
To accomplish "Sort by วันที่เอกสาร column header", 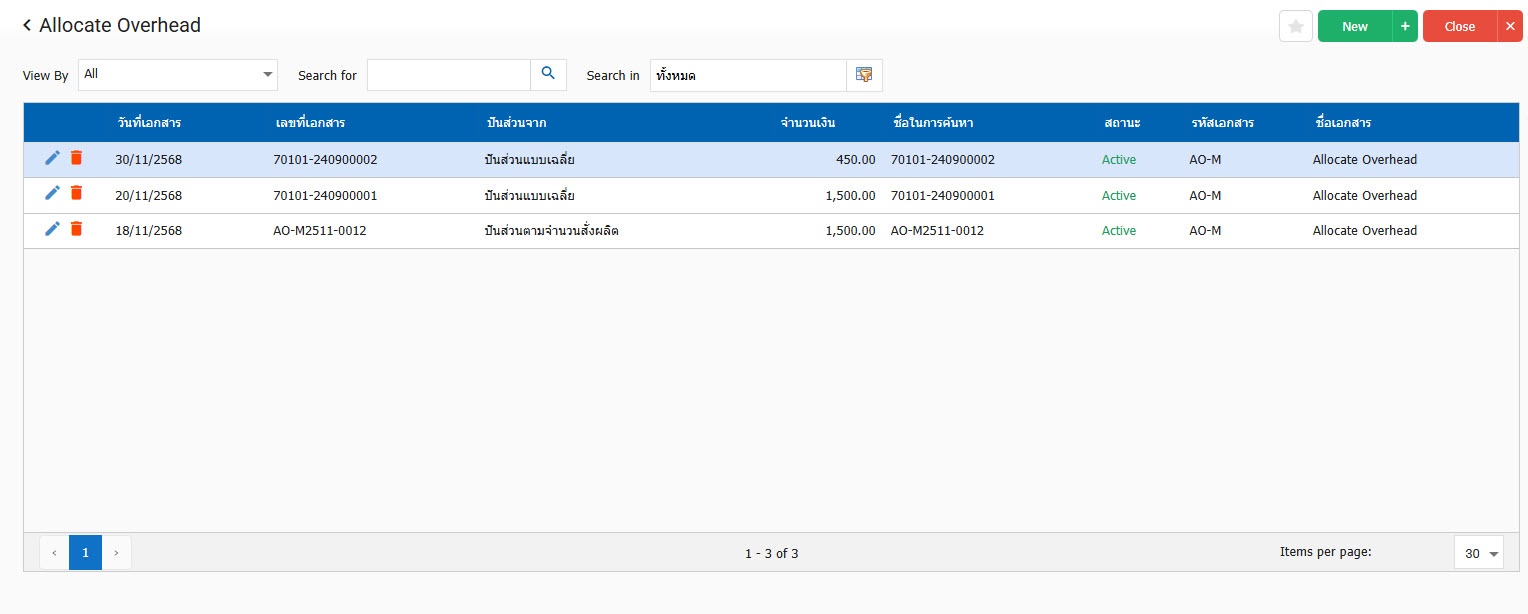I will click(148, 123).
